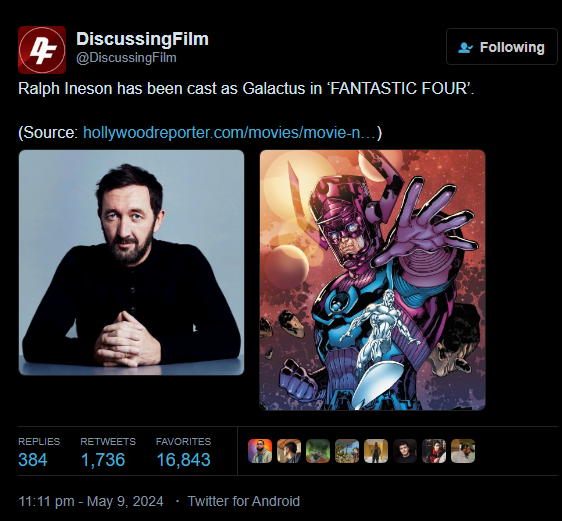Screen dimensions: 562x521
Task: Open last liker avatar in the row
Action: 463,451
